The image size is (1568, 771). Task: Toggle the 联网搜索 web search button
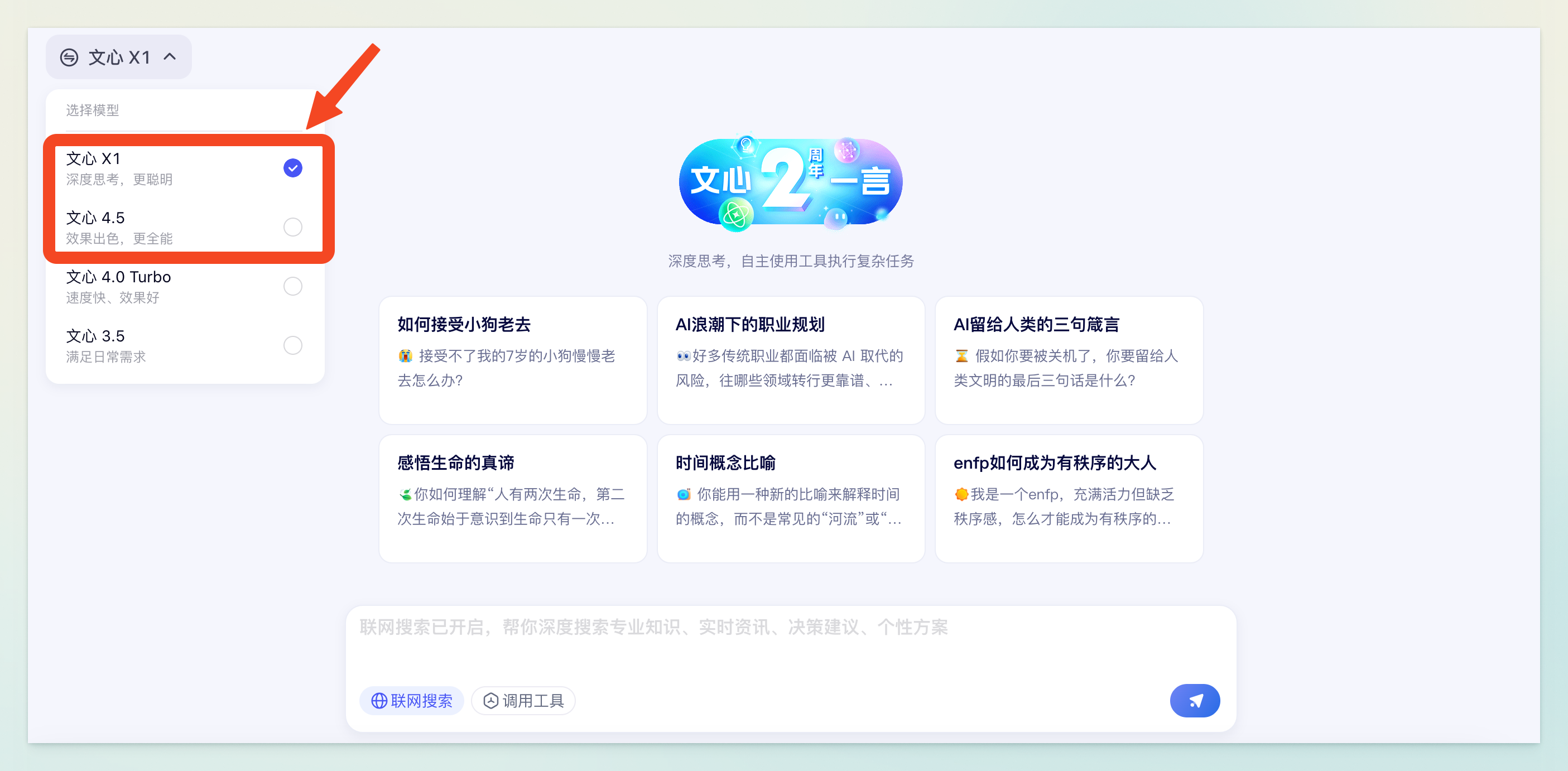tap(411, 701)
